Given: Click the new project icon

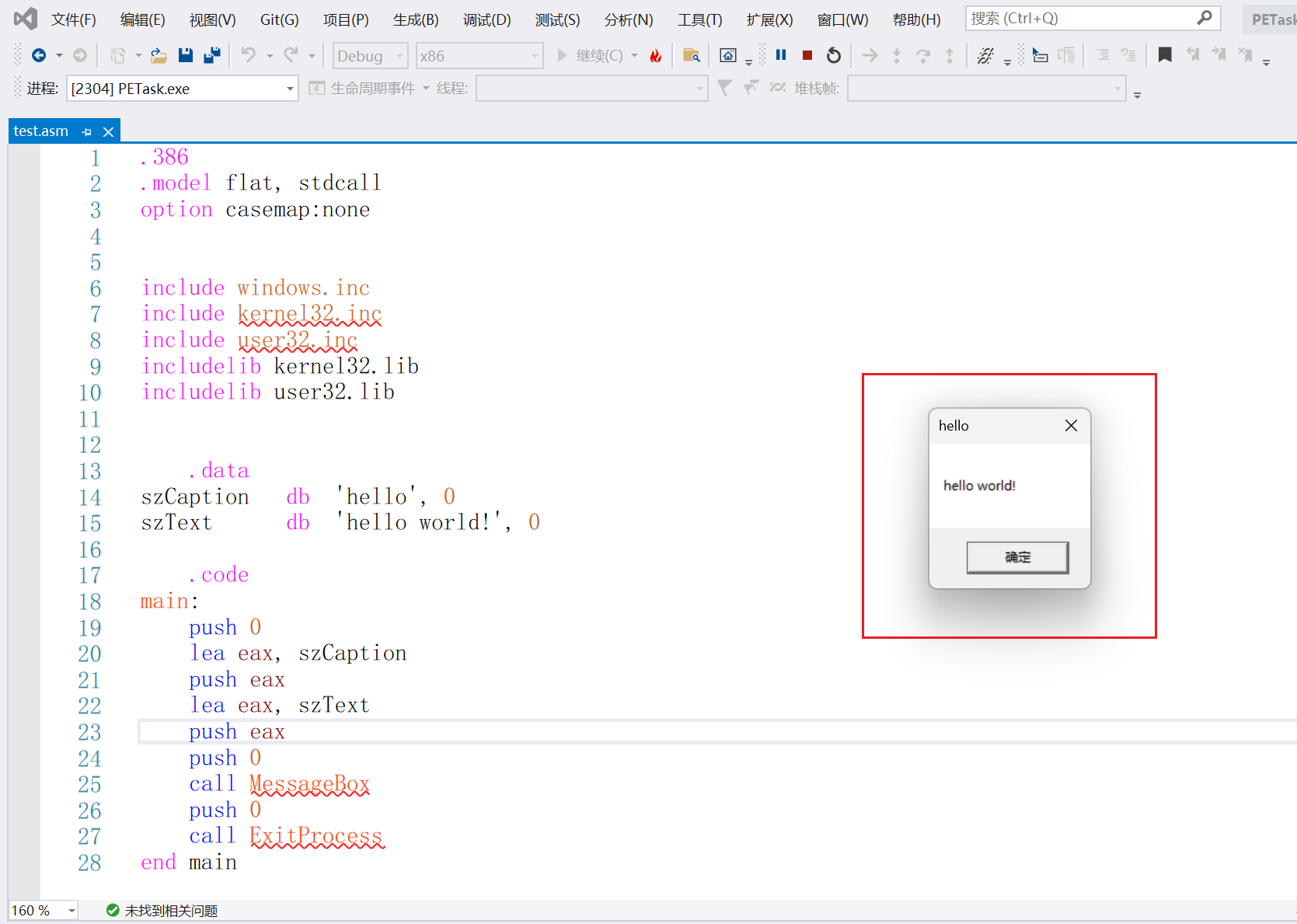Looking at the screenshot, I should point(117,55).
